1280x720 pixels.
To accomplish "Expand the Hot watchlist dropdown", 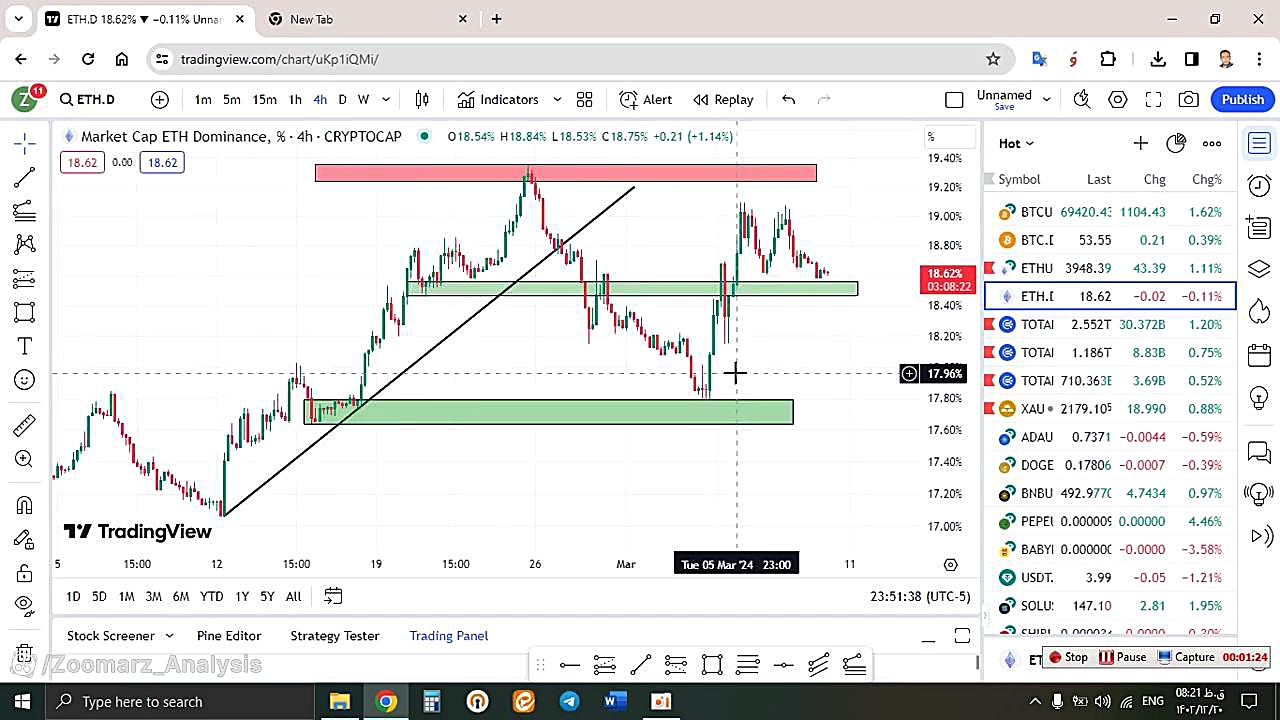I will point(1016,143).
